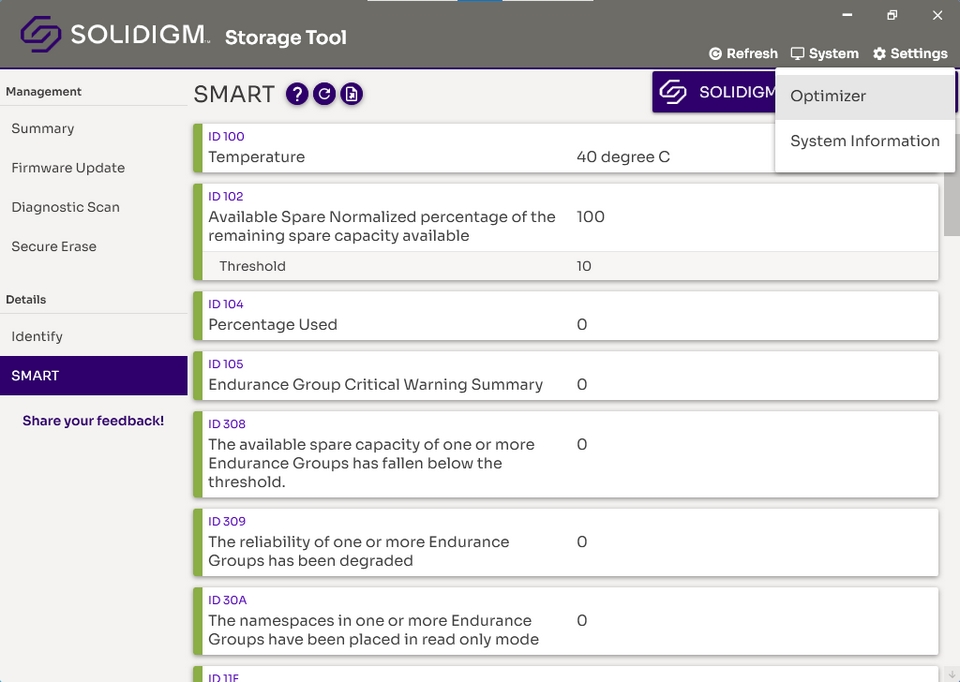Click the Storage Tool title text
Image resolution: width=960 pixels, height=682 pixels.
click(286, 37)
